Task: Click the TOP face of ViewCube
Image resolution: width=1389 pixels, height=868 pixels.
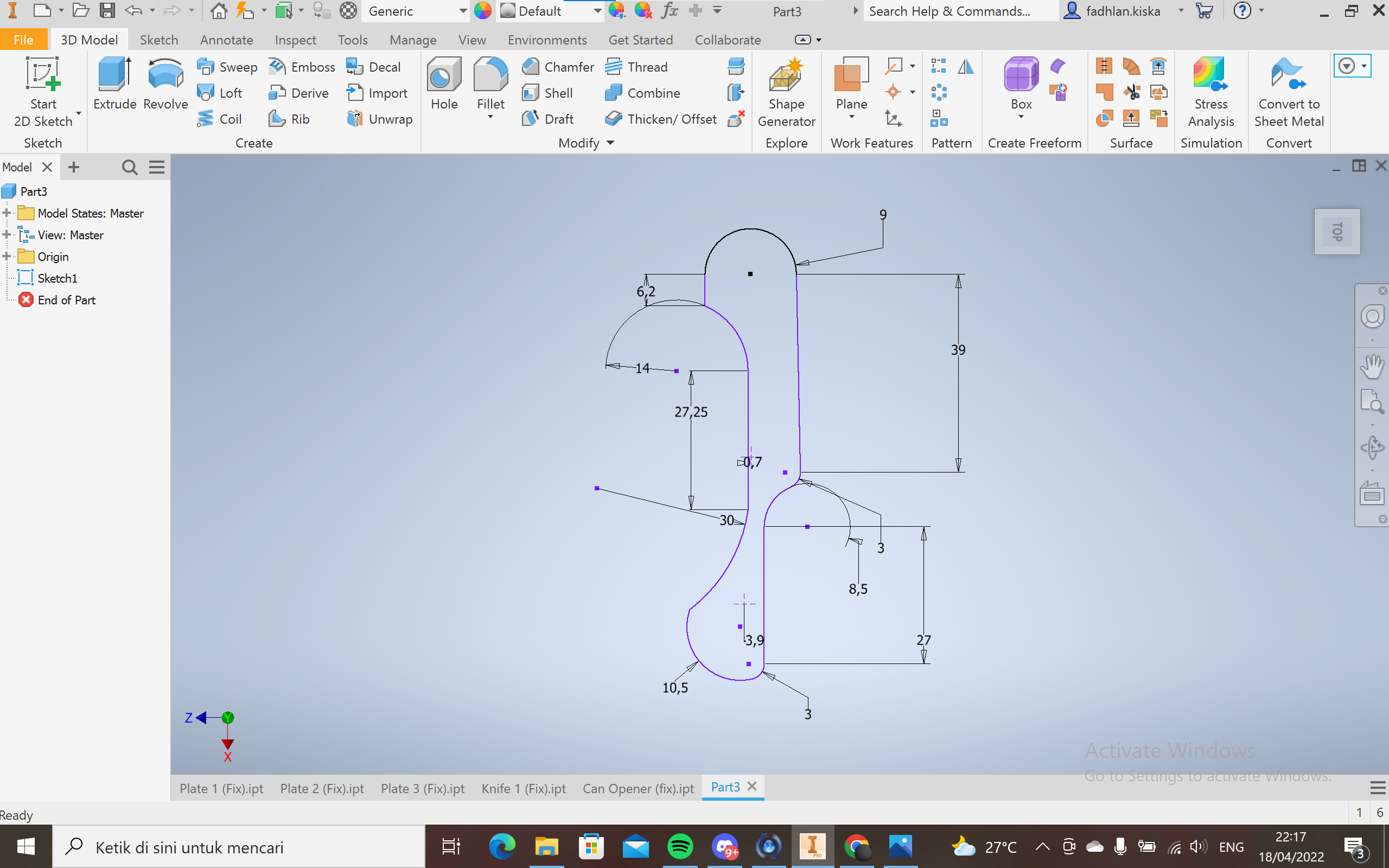Action: pyautogui.click(x=1337, y=231)
